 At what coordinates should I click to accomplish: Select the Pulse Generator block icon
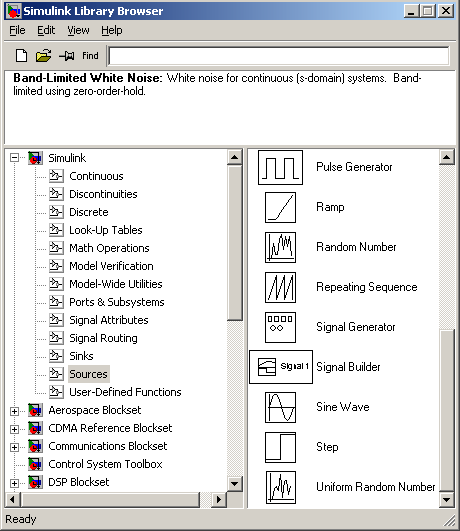tap(280, 167)
